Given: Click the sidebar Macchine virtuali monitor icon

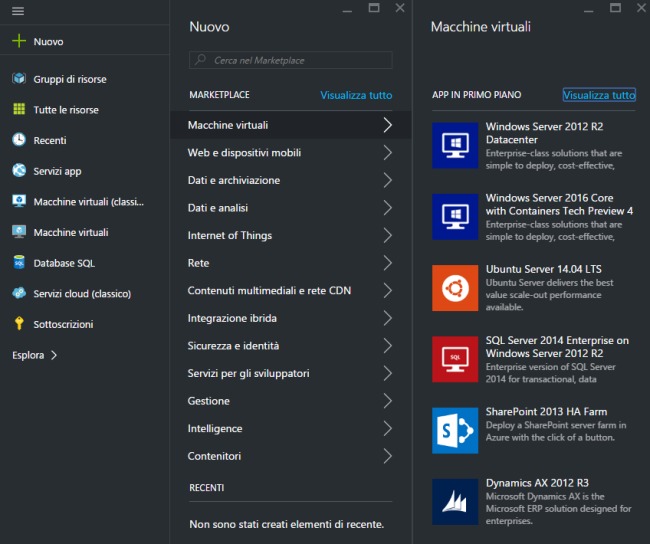Looking at the screenshot, I should coord(19,232).
